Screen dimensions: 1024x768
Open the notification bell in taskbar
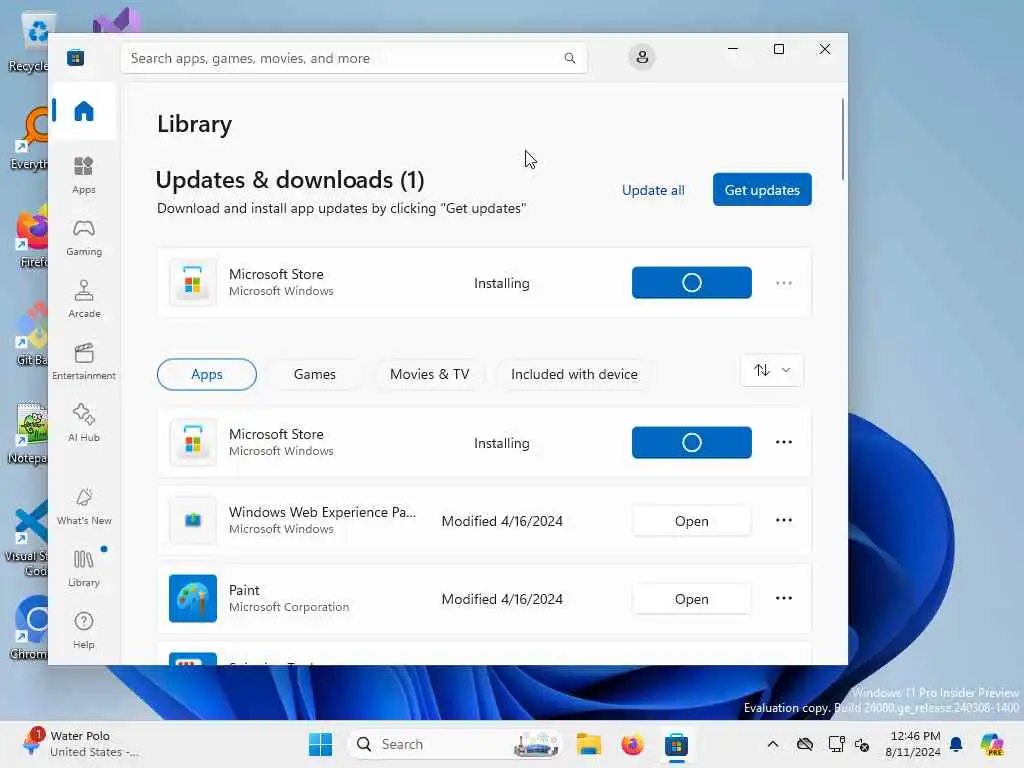(x=956, y=744)
